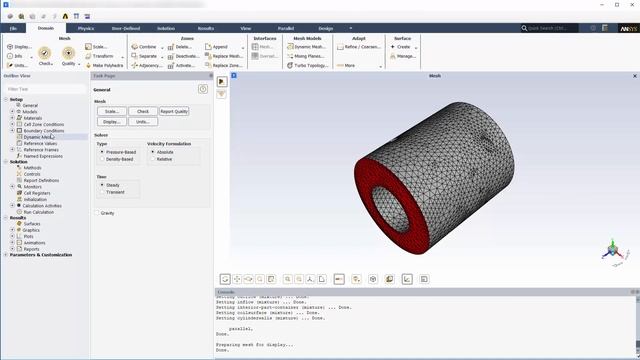
Task: Select Transient time option
Action: (113, 192)
